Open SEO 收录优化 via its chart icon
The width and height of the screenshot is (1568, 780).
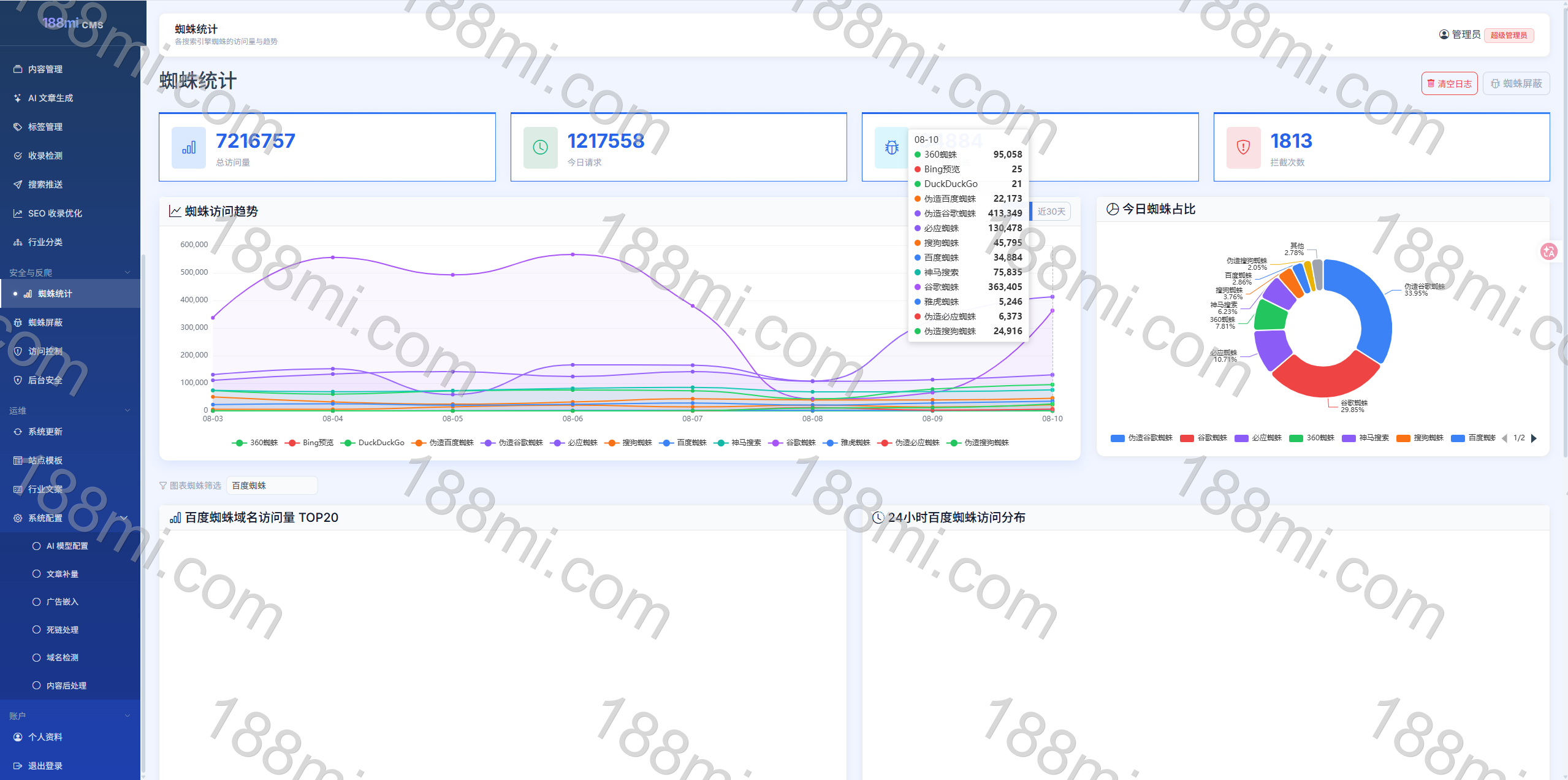(x=18, y=213)
